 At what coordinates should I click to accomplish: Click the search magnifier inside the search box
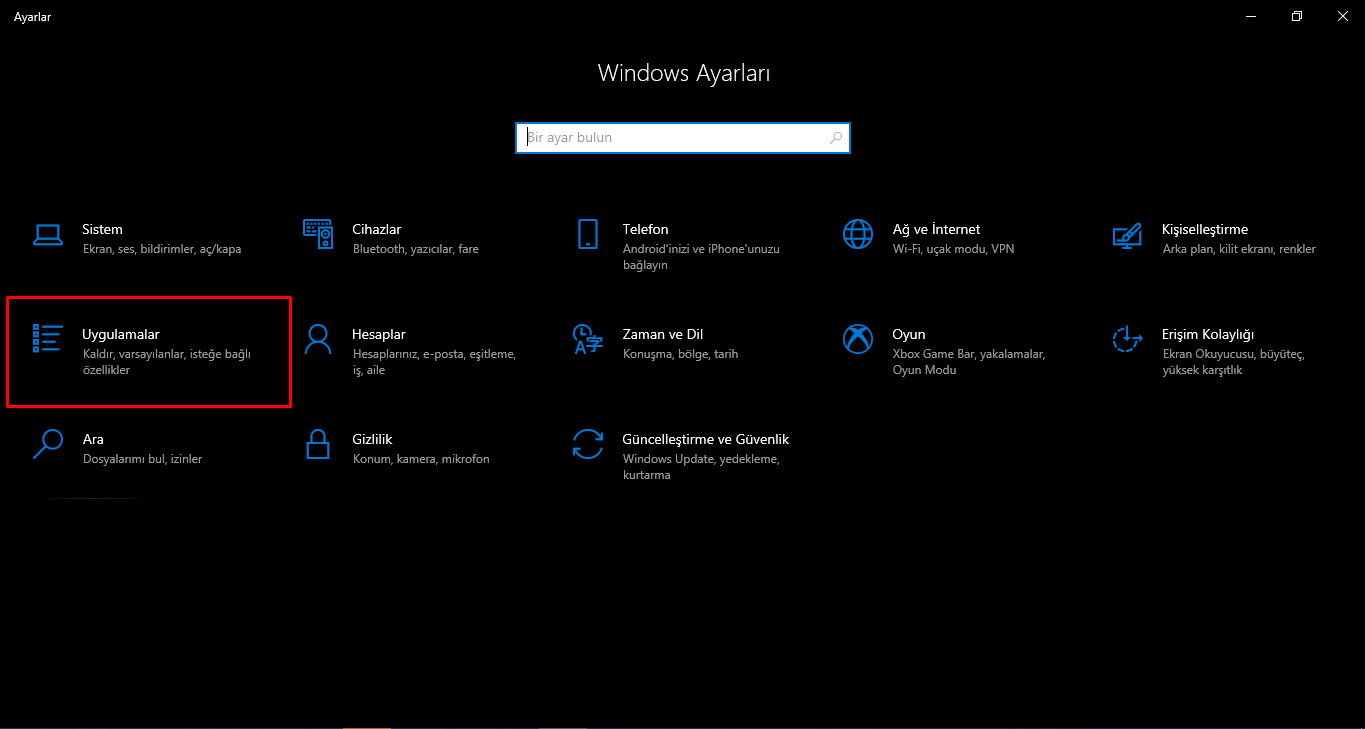pos(835,137)
